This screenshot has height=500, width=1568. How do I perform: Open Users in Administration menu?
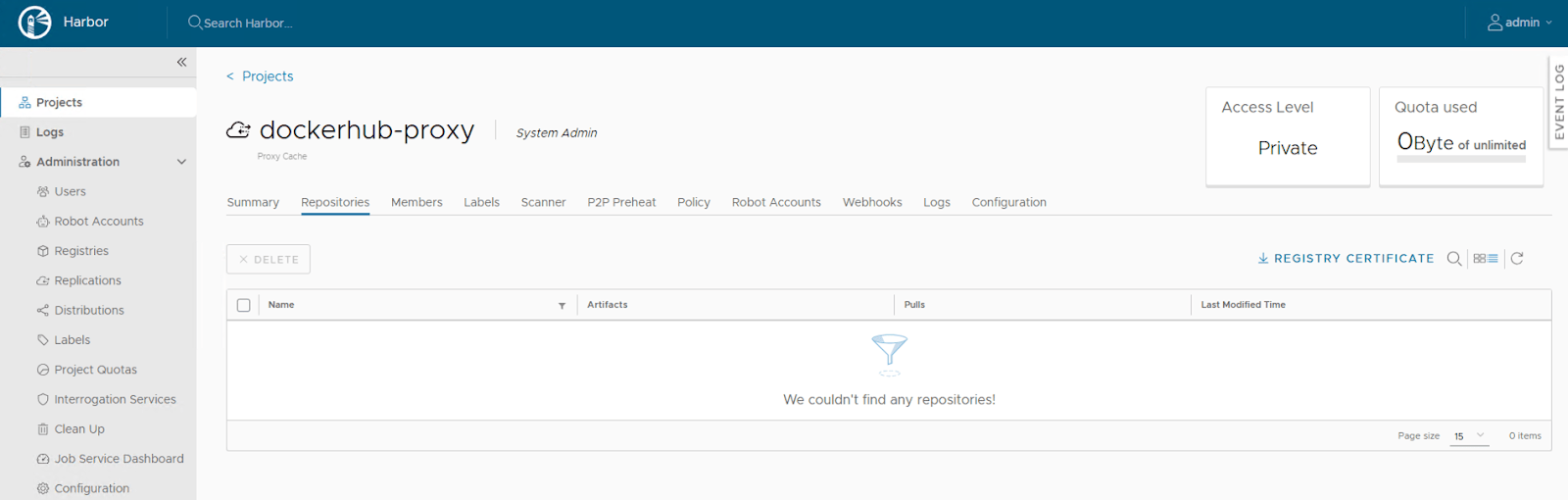[71, 192]
